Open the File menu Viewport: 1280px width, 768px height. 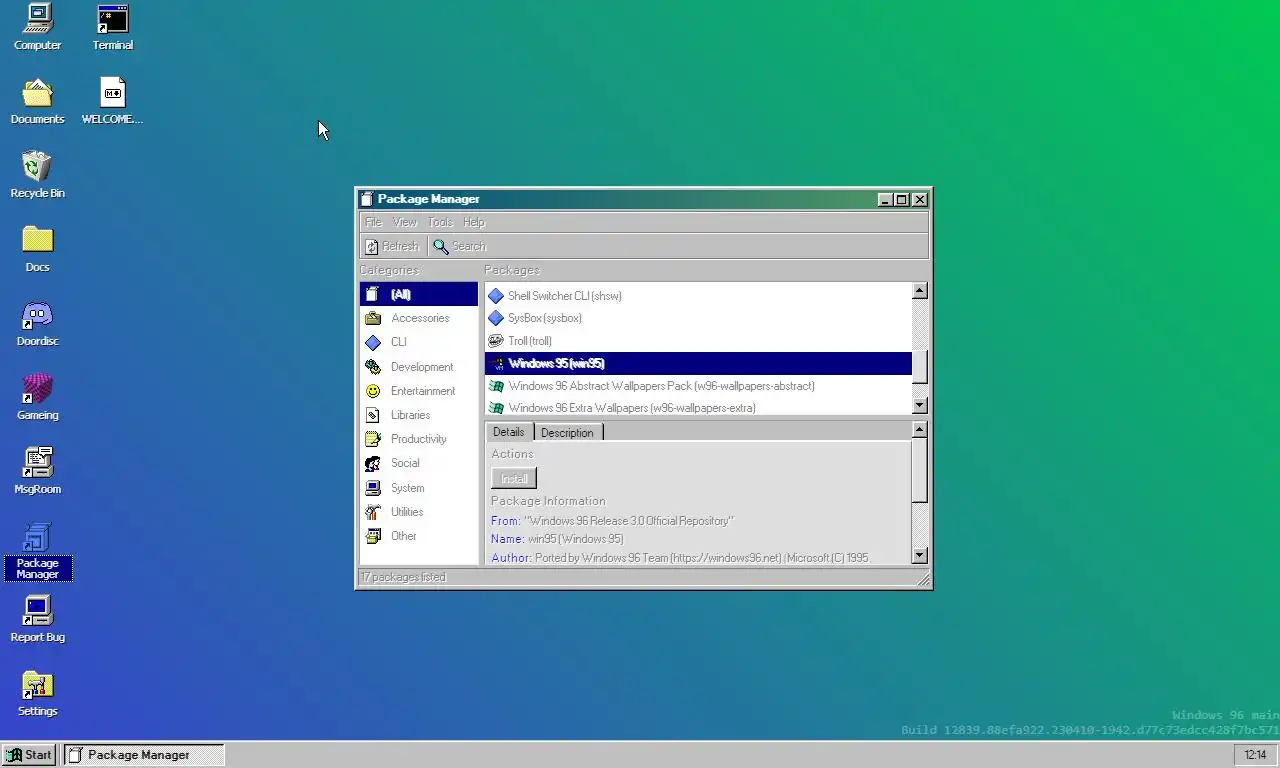pyautogui.click(x=373, y=222)
